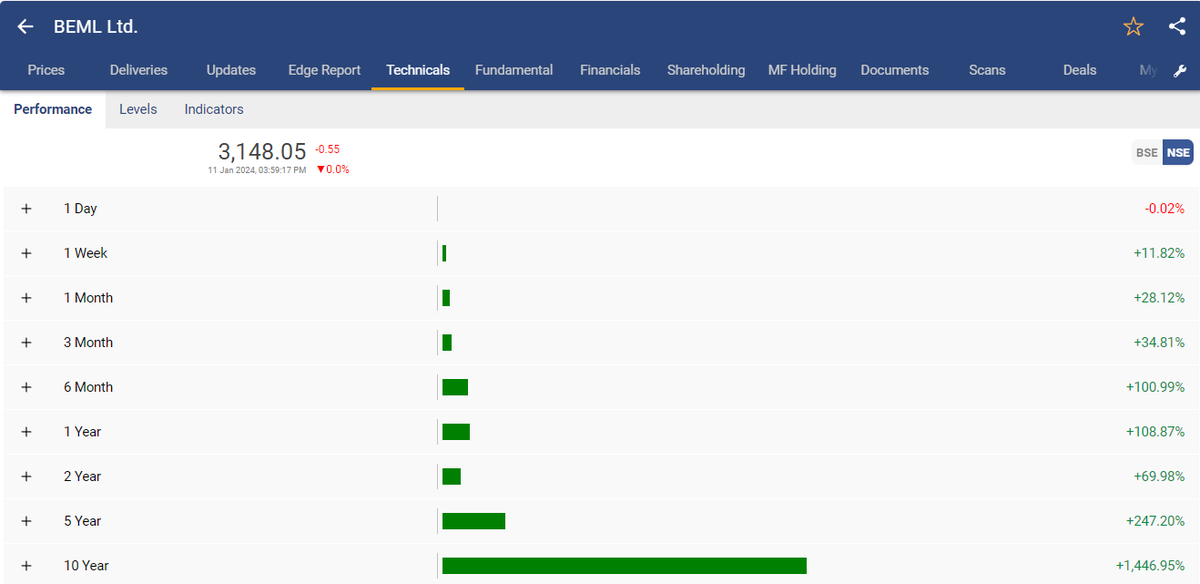Image resolution: width=1200 pixels, height=584 pixels.
Task: Expand the 5 Year performance row
Action: tap(26, 521)
